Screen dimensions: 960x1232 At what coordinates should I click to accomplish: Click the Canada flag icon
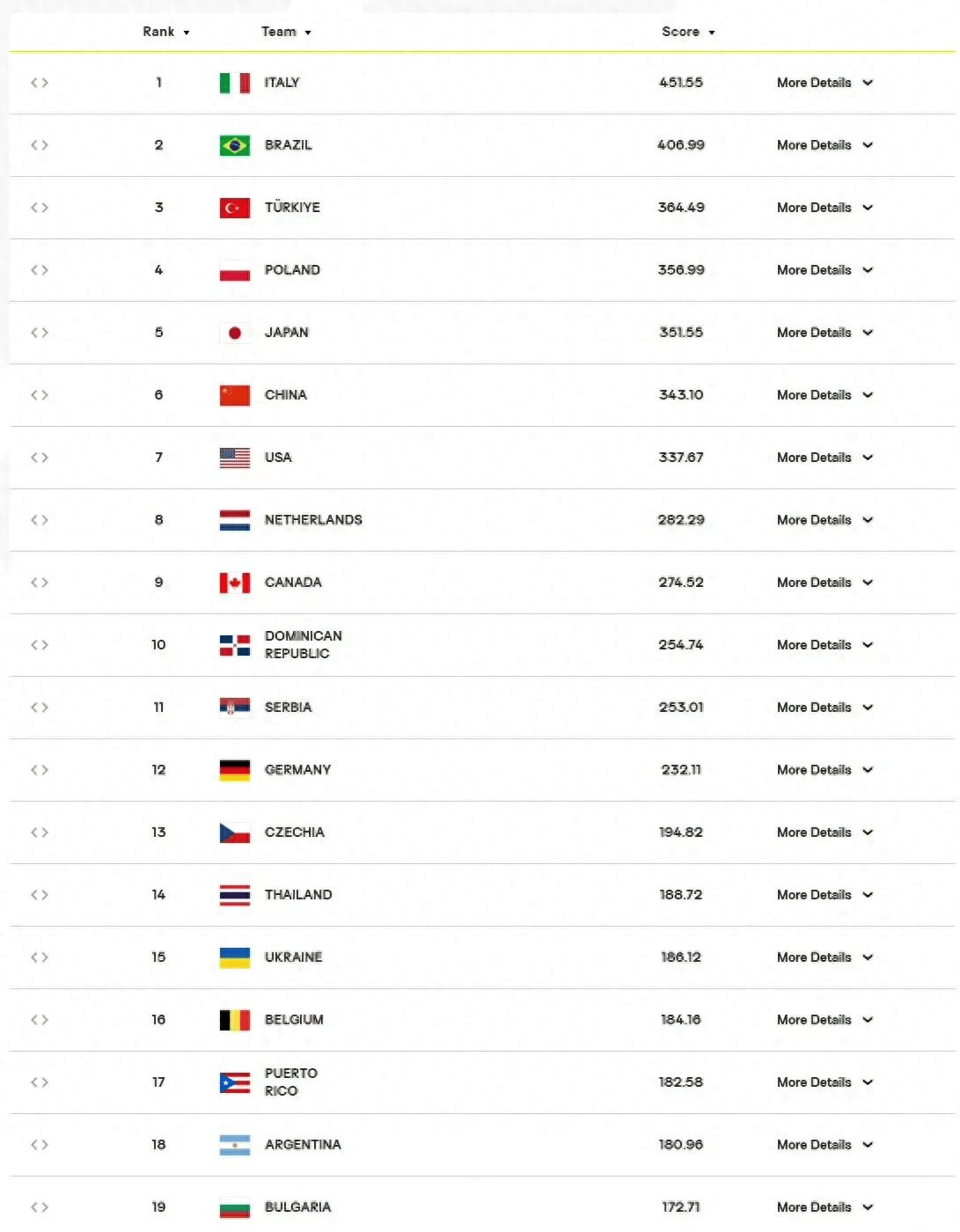pyautogui.click(x=234, y=583)
